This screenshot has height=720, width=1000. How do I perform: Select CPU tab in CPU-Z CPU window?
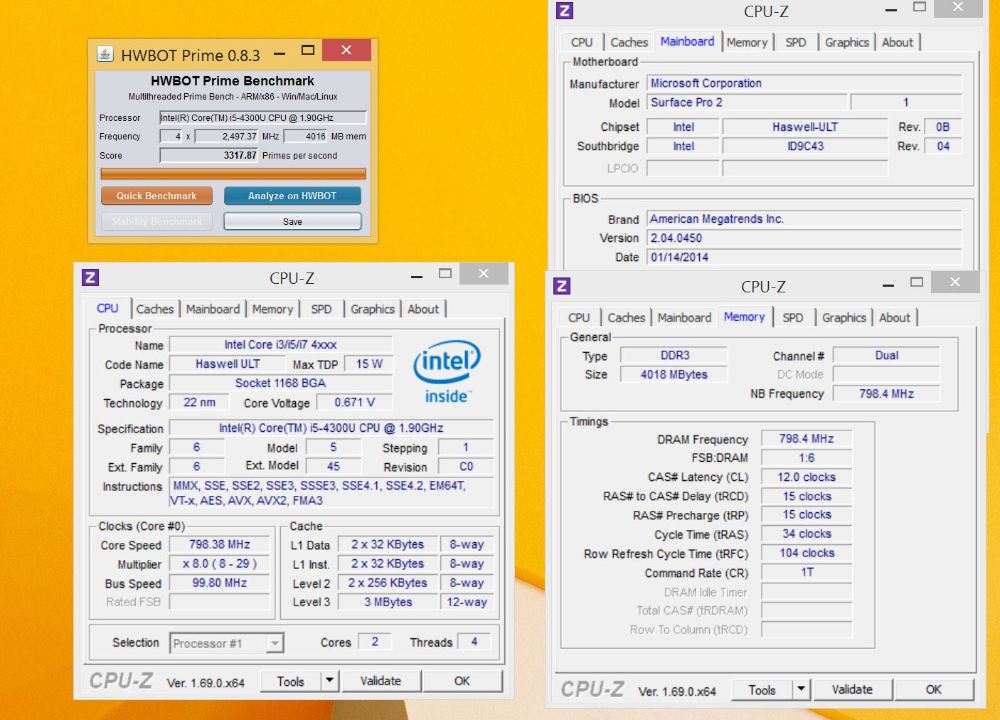click(107, 308)
